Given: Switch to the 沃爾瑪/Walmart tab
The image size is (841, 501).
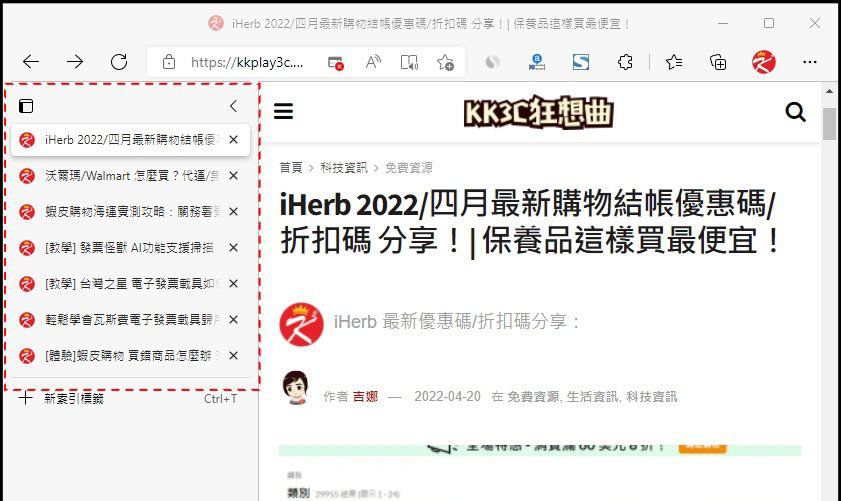Looking at the screenshot, I should pos(130,176).
